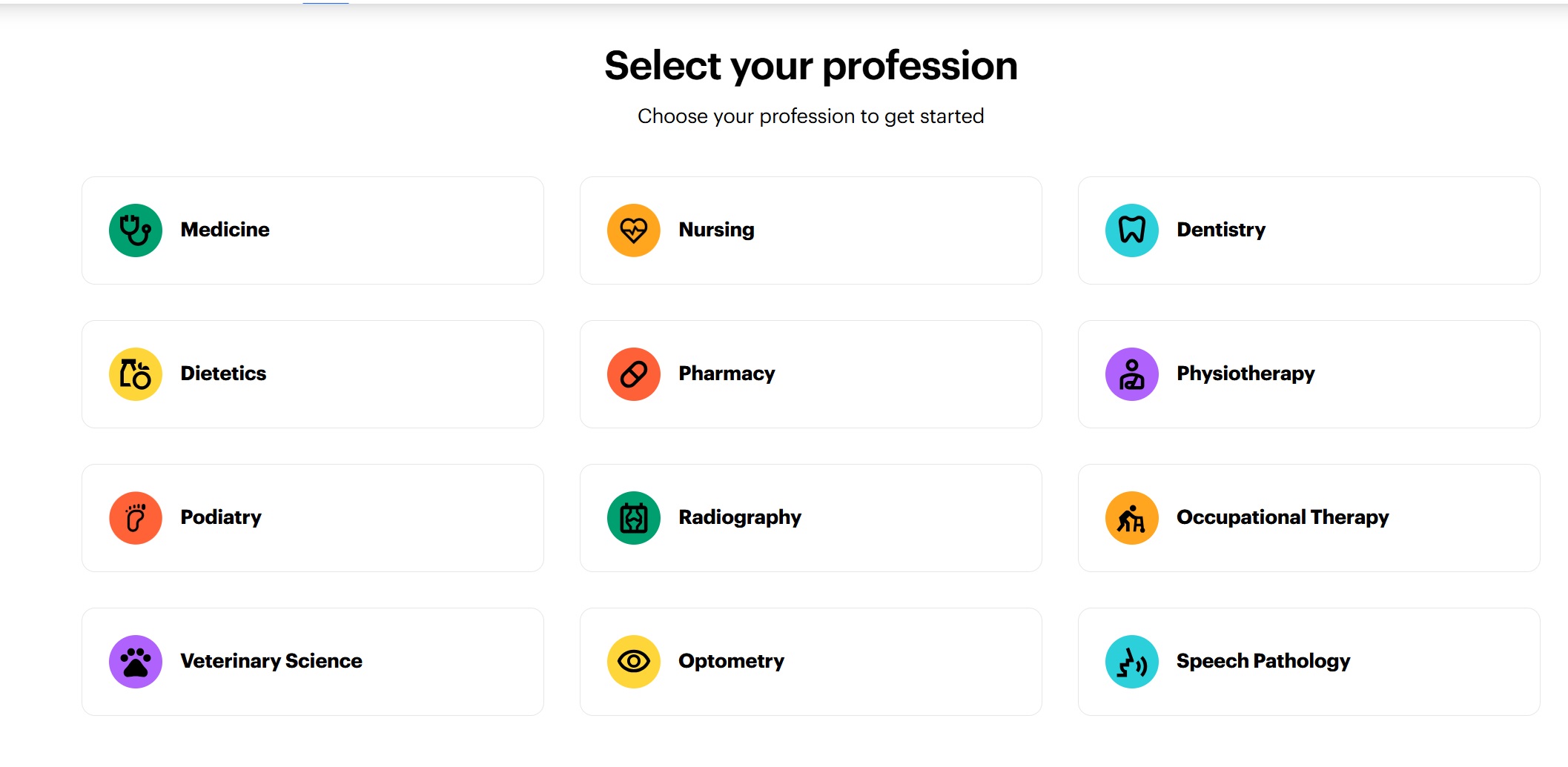The image size is (1568, 767).
Task: Click the purple Physiotherapy person icon
Action: [x=1132, y=374]
